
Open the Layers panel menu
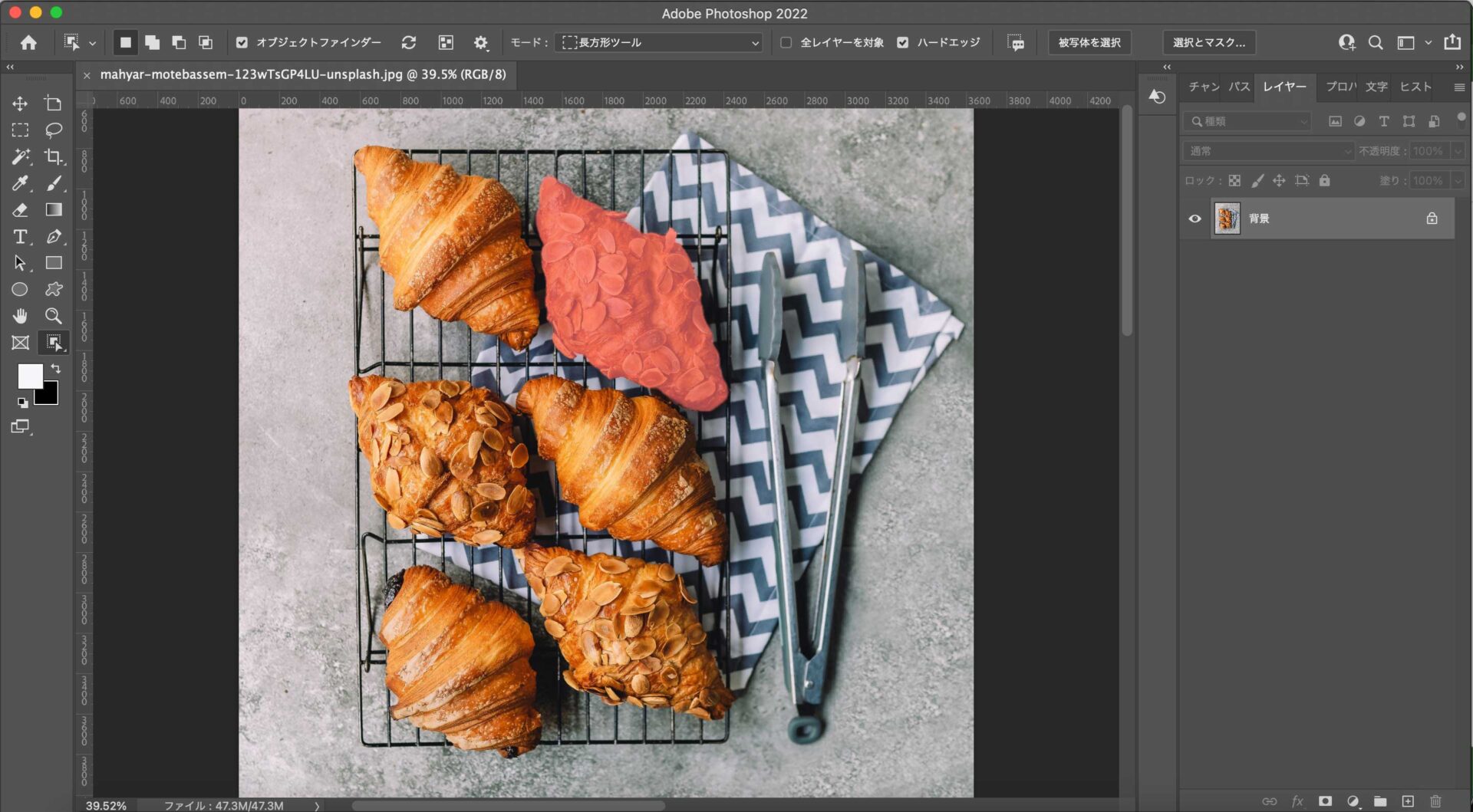tap(1459, 87)
